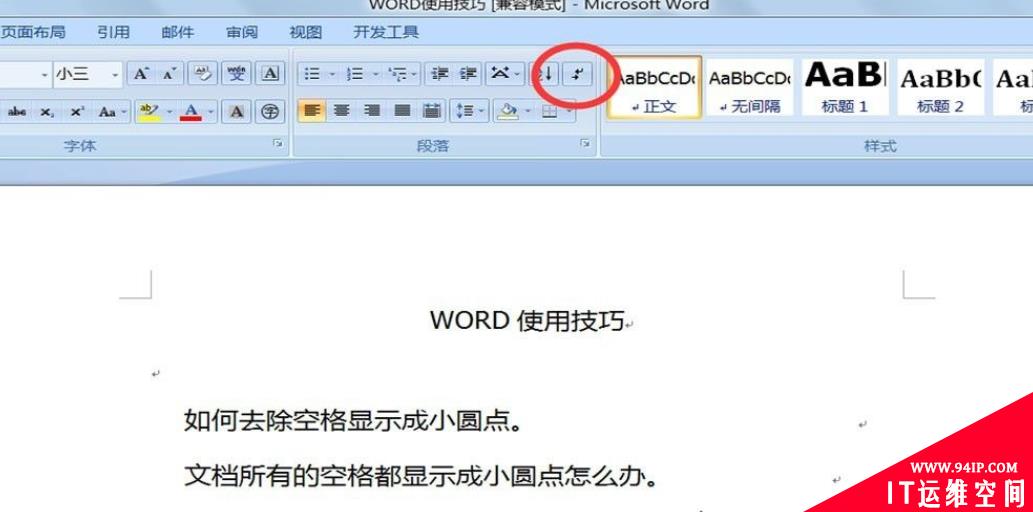Open the 字体 font dialog launcher
Image resolution: width=1033 pixels, height=512 pixels.
pos(278,143)
